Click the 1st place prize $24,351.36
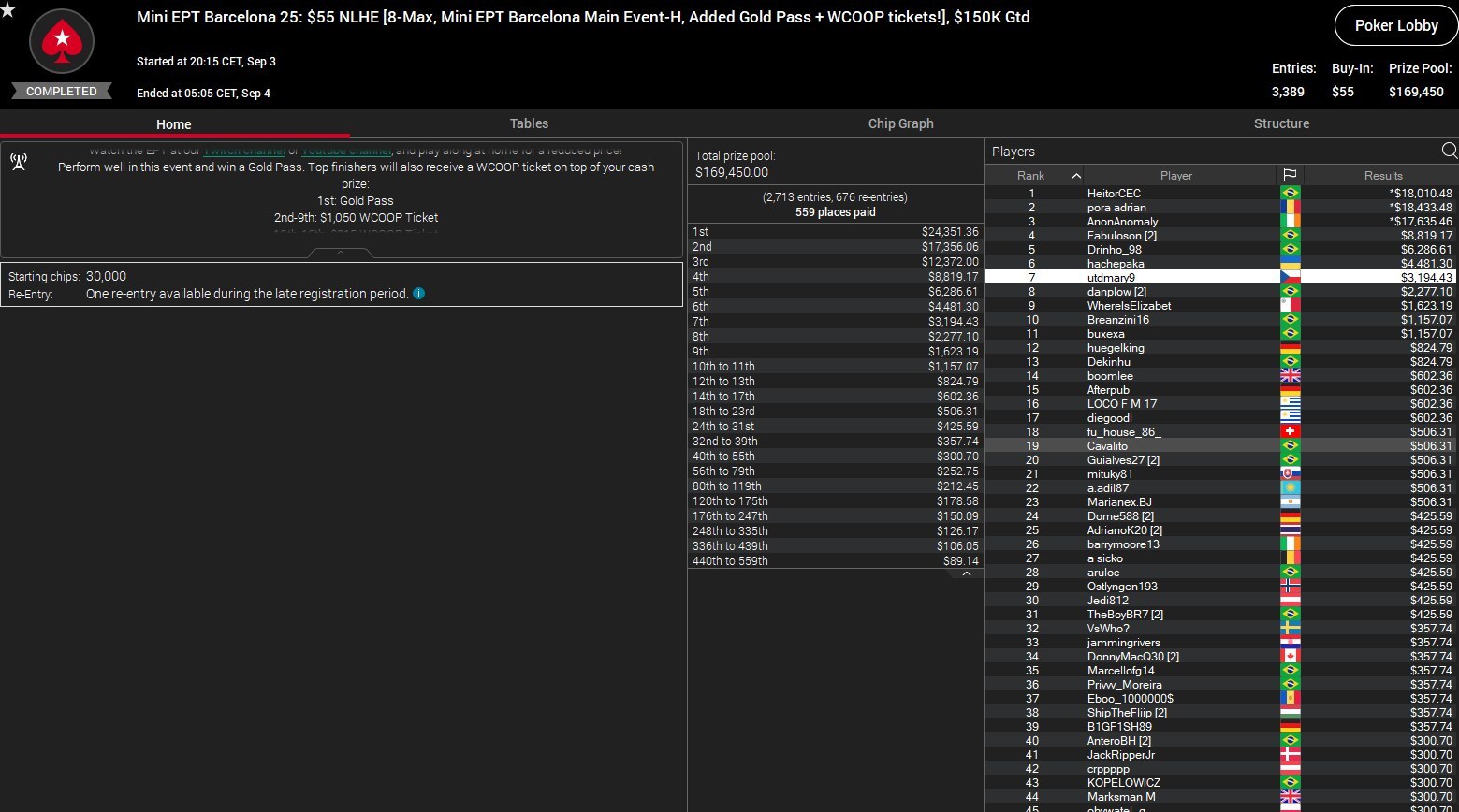This screenshot has width=1459, height=812. pyautogui.click(x=950, y=231)
